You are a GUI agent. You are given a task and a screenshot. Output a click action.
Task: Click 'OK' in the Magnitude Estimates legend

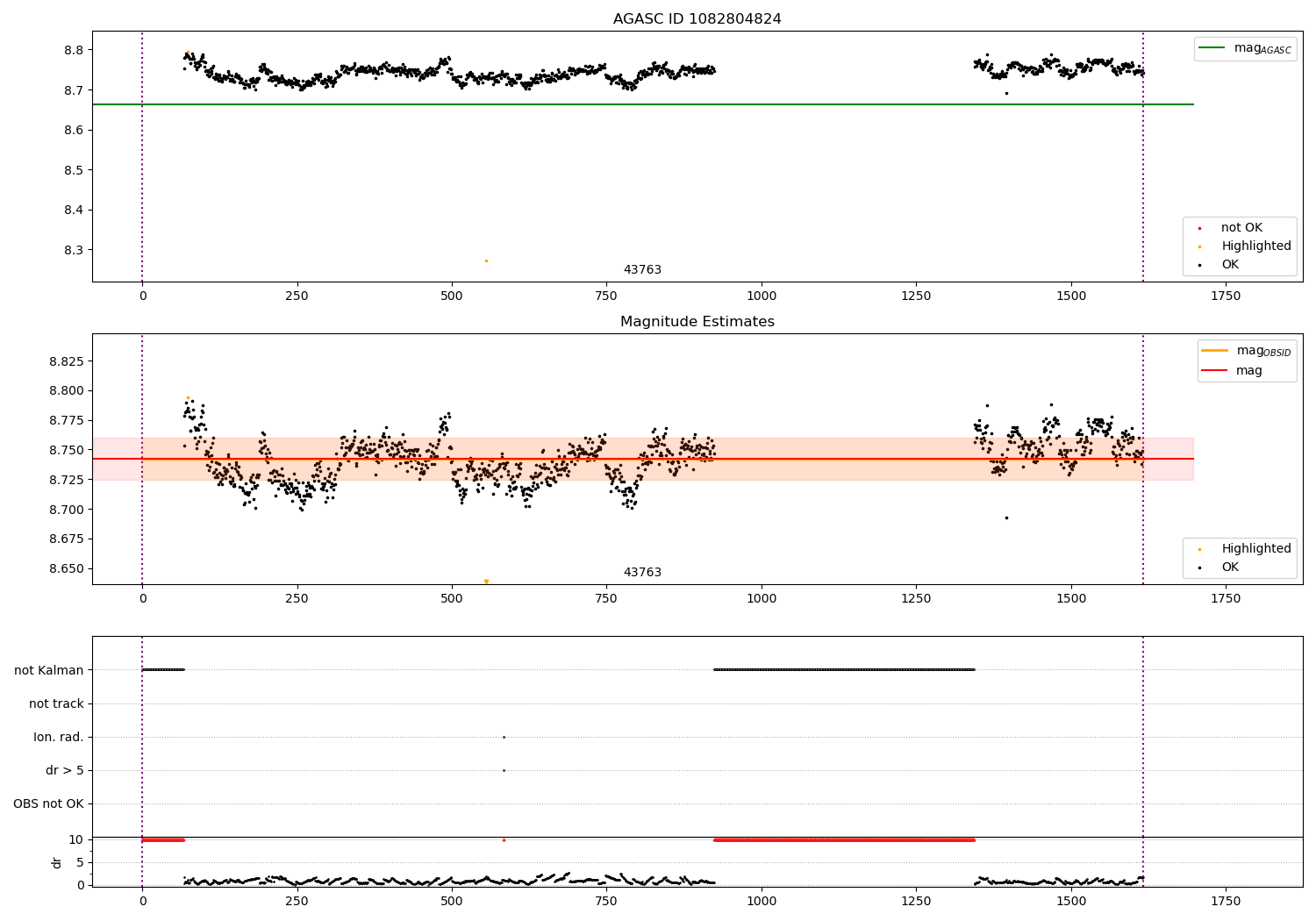coord(1229,567)
